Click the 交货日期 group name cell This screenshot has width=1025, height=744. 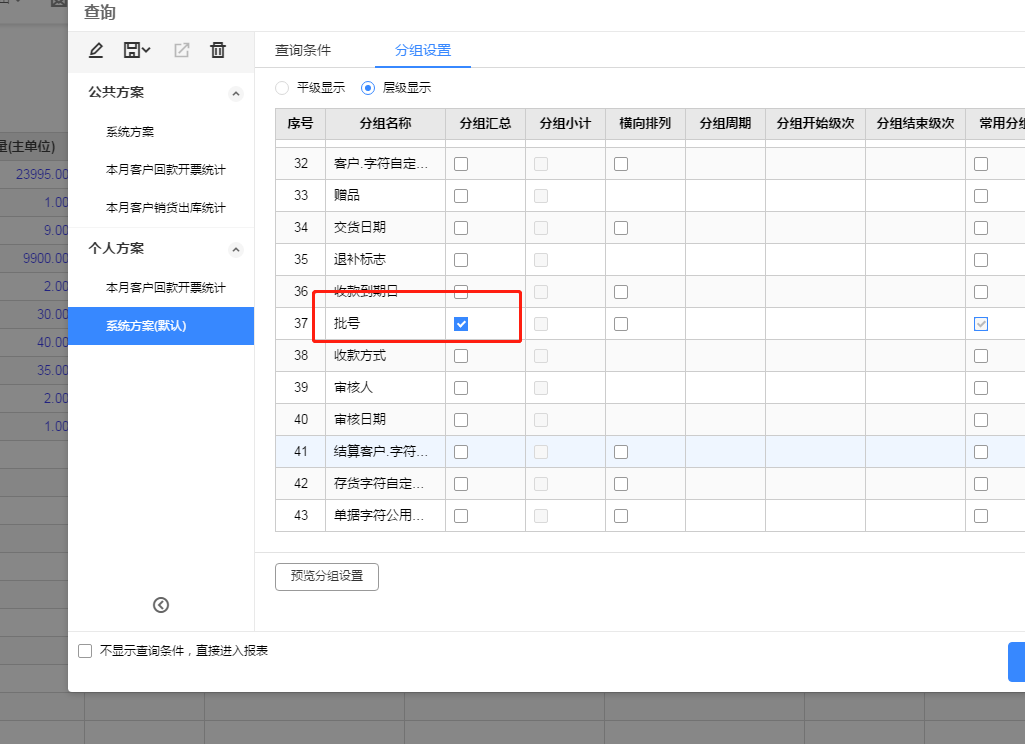tap(386, 228)
